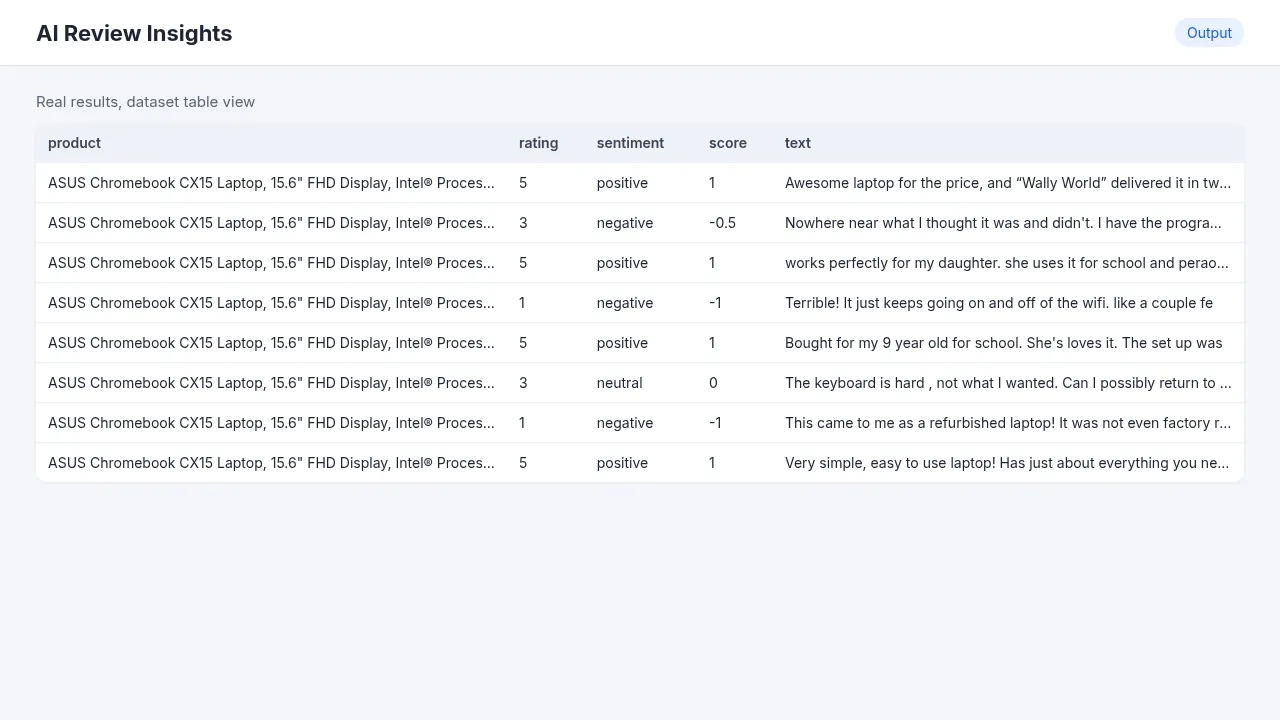Viewport: 1280px width, 720px height.
Task: Open review "This came to me as a refurbished laptop"
Action: point(1008,423)
